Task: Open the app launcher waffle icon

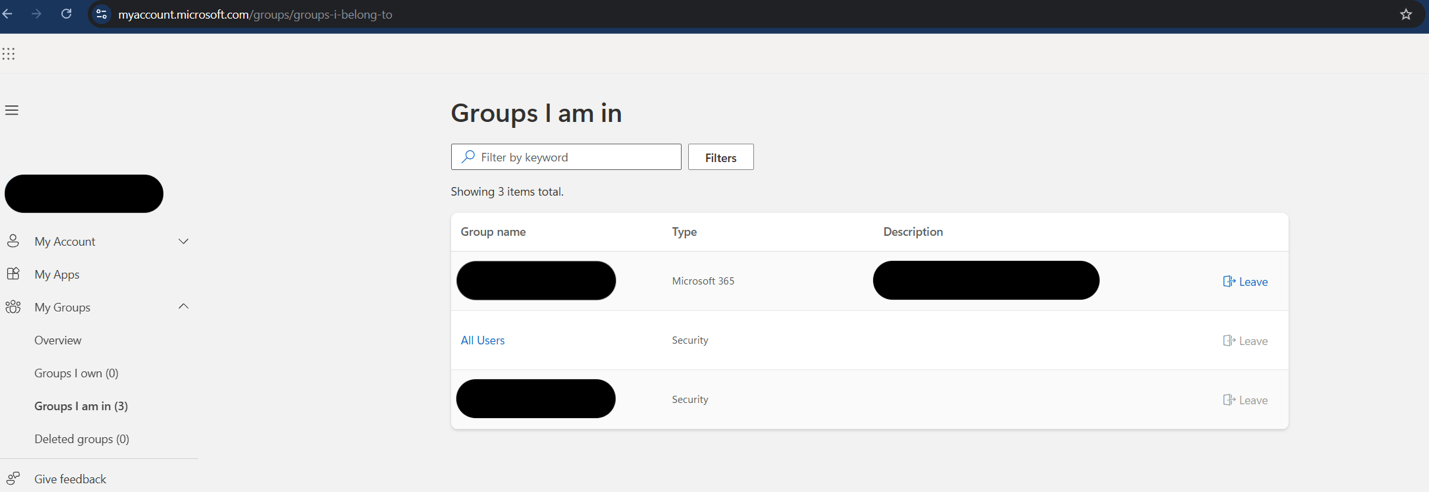Action: (x=8, y=54)
